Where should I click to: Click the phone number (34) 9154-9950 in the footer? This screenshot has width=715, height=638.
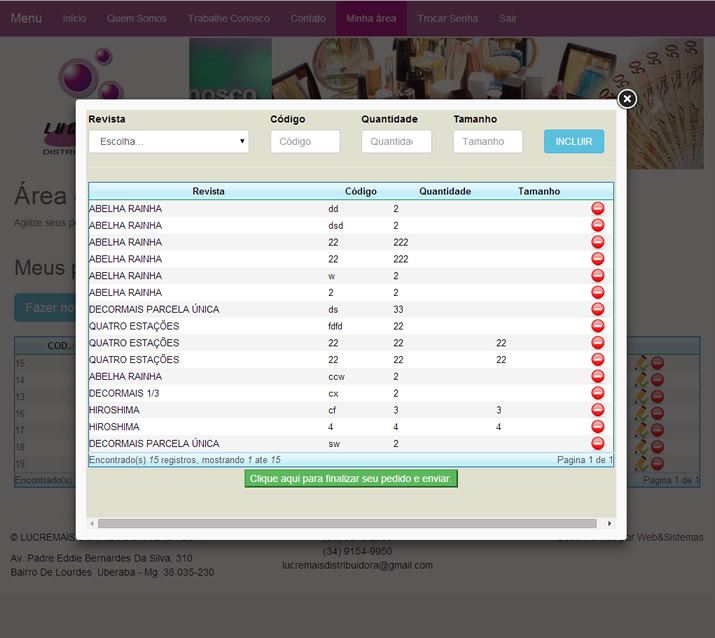coord(358,551)
